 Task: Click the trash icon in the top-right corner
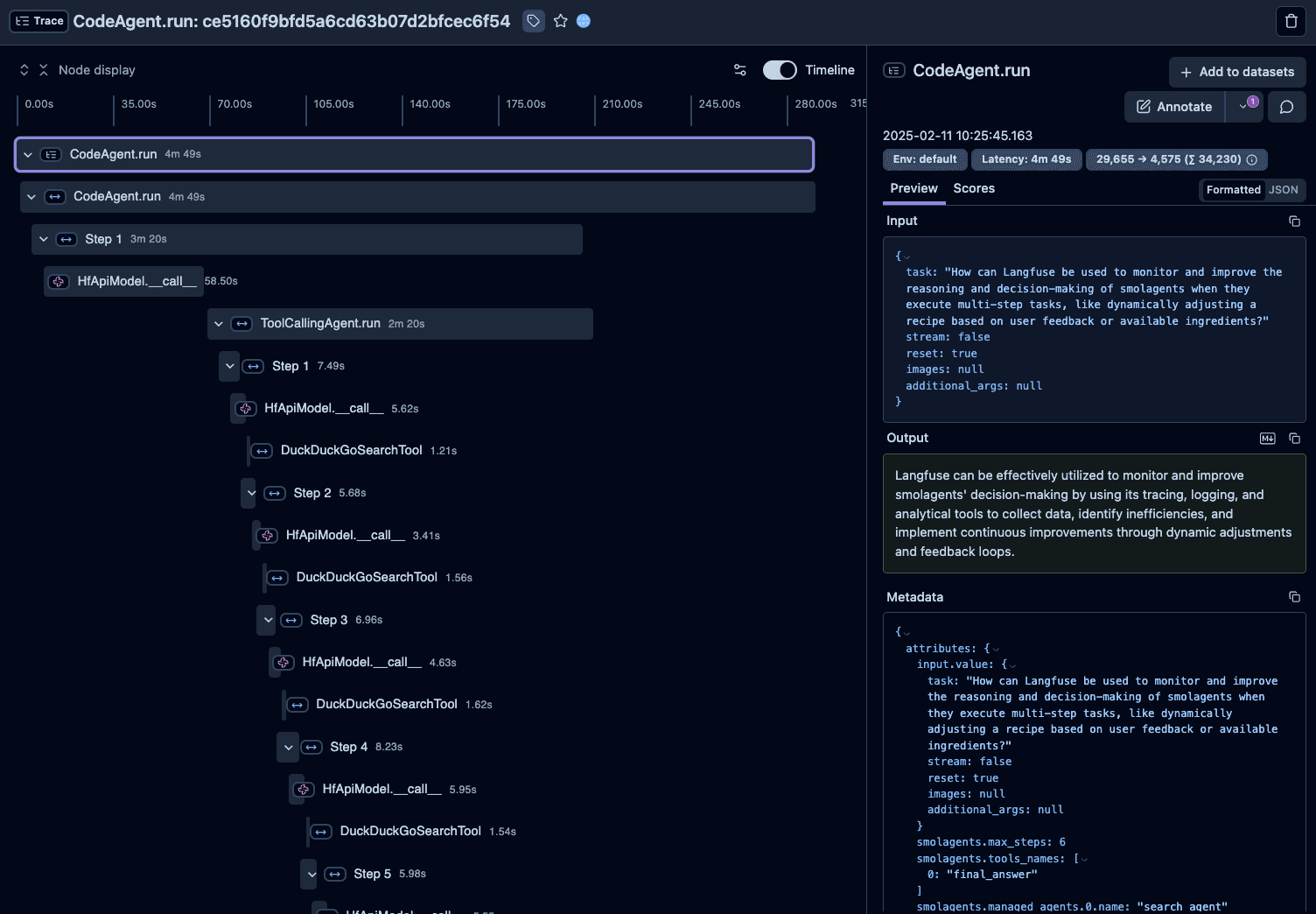coord(1291,21)
